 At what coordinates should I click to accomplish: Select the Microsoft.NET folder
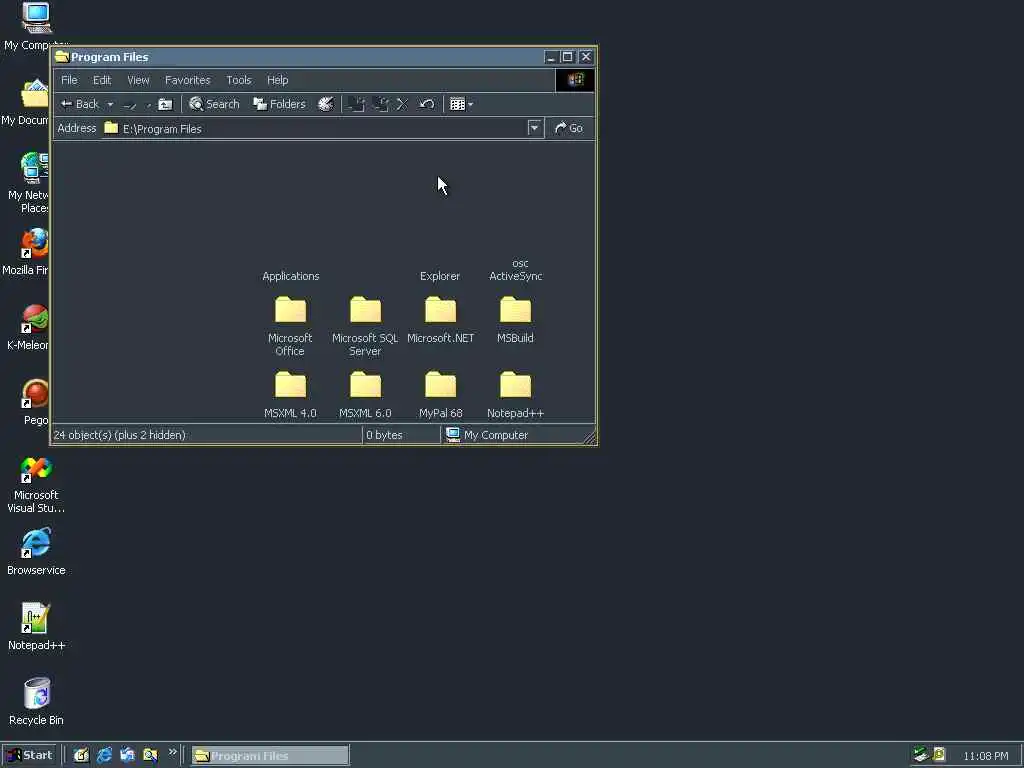(440, 319)
